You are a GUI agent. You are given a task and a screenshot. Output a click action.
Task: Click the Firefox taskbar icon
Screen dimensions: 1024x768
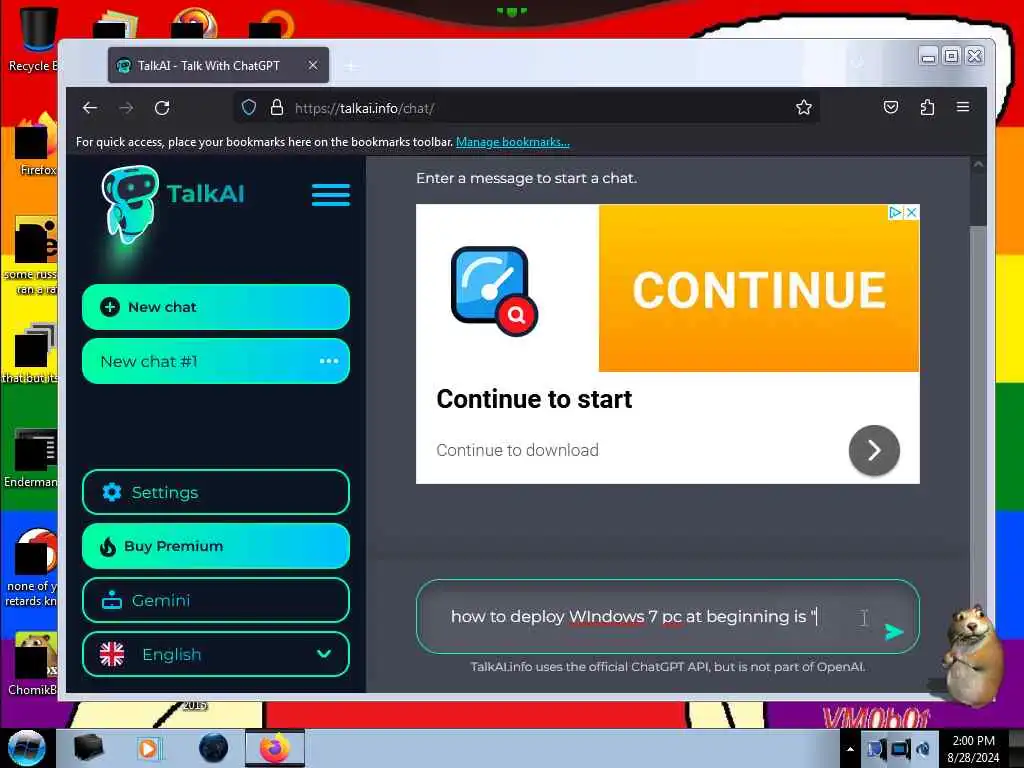(x=275, y=748)
